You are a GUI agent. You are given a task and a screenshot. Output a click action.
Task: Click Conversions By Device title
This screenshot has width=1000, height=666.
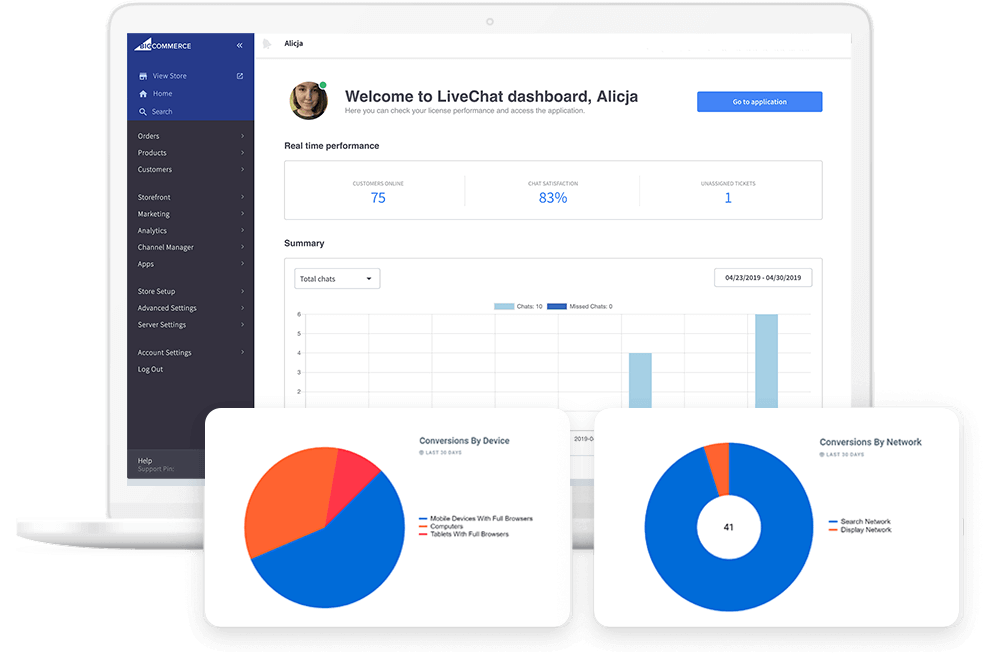464,440
